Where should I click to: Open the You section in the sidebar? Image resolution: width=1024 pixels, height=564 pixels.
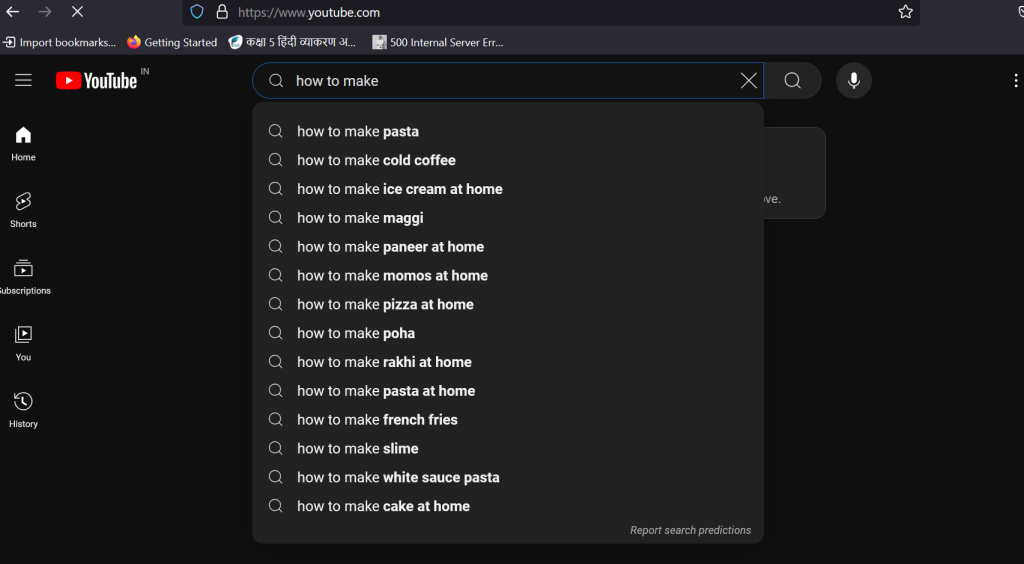[x=24, y=343]
